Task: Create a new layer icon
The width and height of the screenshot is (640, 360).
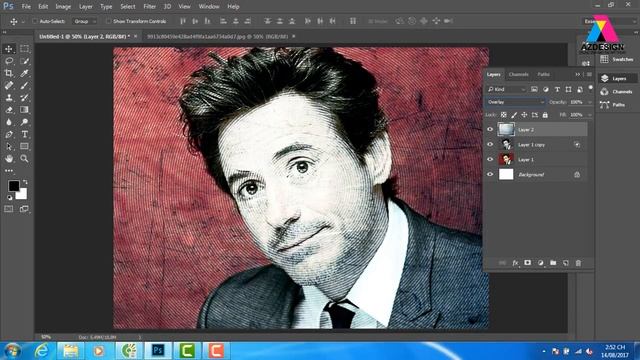Action: [x=566, y=263]
